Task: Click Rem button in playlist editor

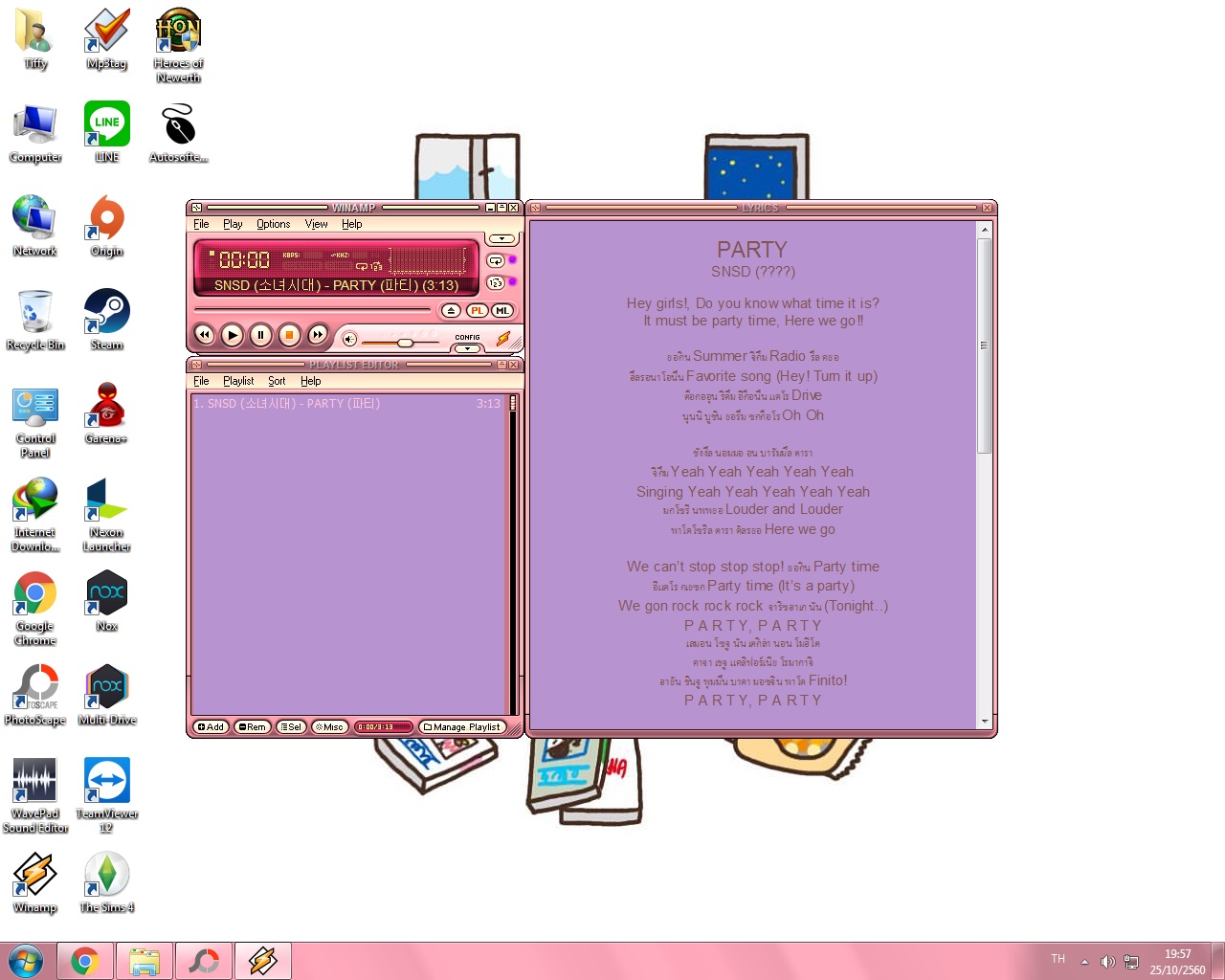Action: (252, 727)
